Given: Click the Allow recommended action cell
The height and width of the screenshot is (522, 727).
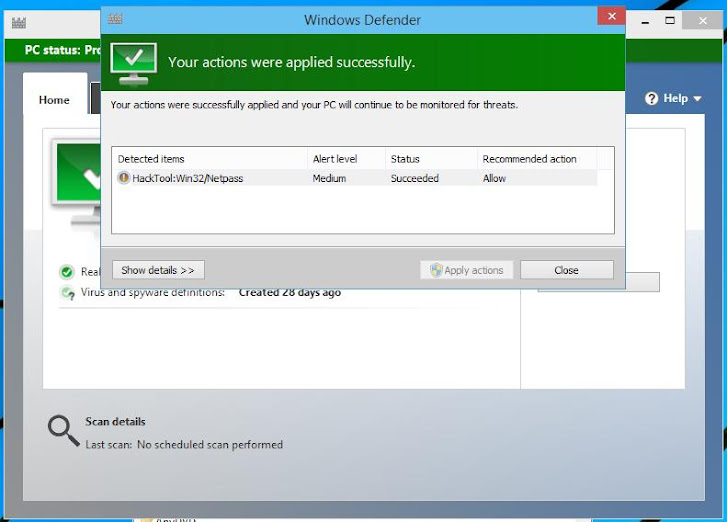Looking at the screenshot, I should (494, 178).
